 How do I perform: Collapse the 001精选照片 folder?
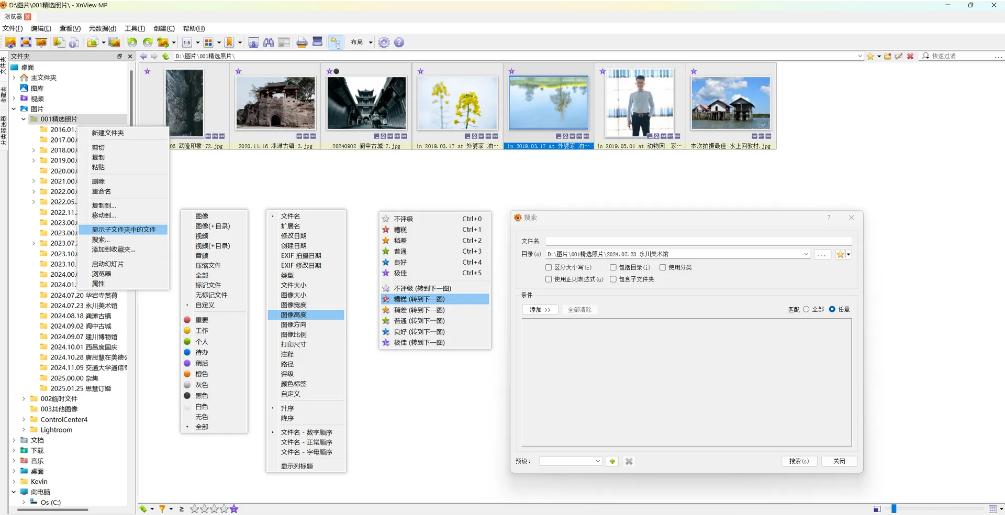tap(24, 119)
